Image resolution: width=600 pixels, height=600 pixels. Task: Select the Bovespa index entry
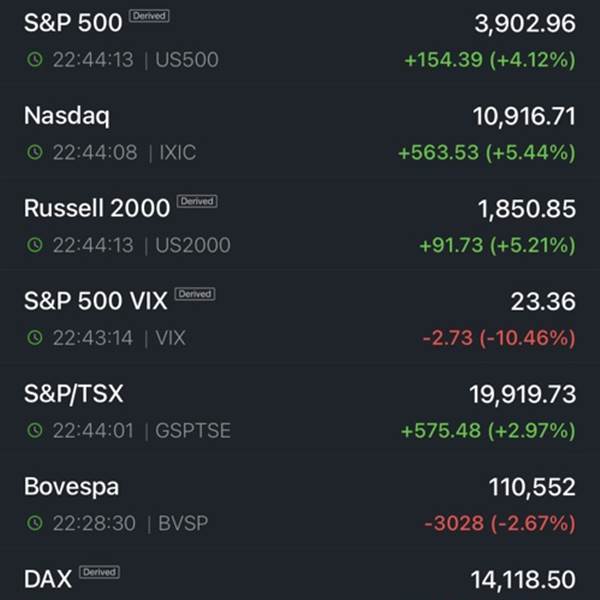[300, 504]
